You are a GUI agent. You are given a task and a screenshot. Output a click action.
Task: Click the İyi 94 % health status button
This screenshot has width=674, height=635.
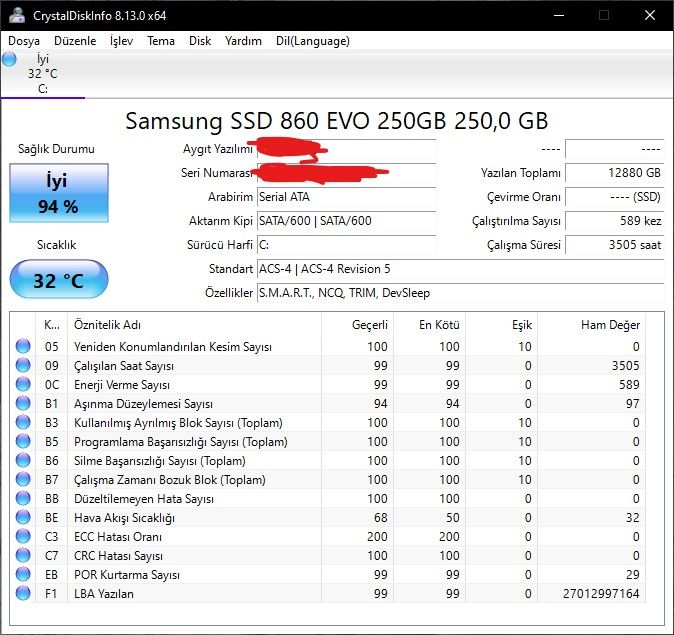click(x=59, y=193)
